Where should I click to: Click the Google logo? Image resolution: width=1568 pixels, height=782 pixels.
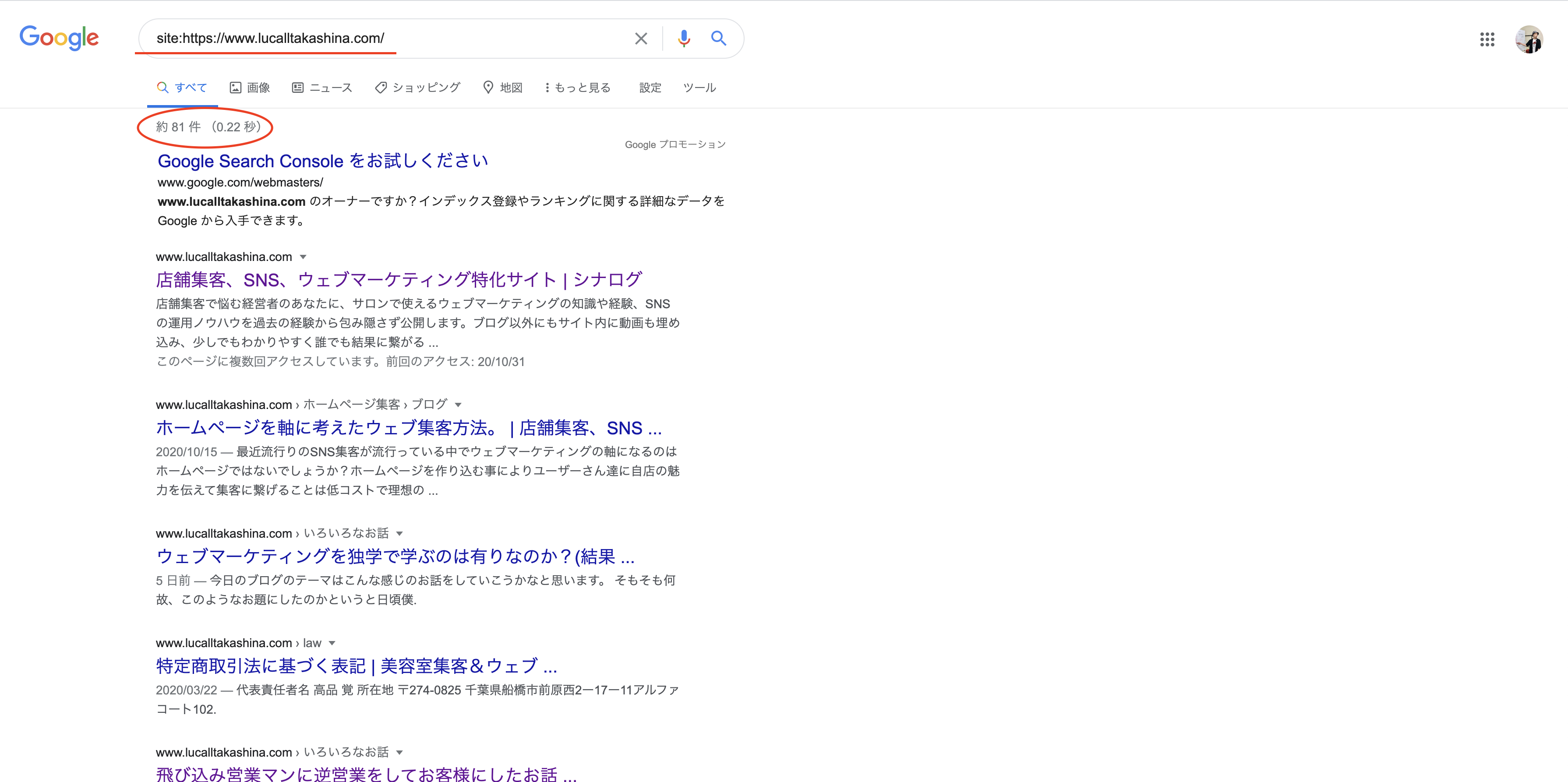pyautogui.click(x=59, y=38)
